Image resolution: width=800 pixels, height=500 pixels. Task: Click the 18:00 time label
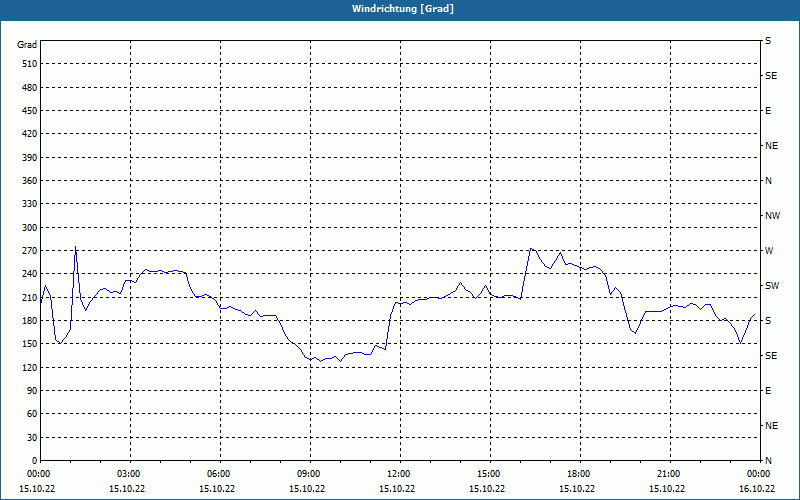580,473
